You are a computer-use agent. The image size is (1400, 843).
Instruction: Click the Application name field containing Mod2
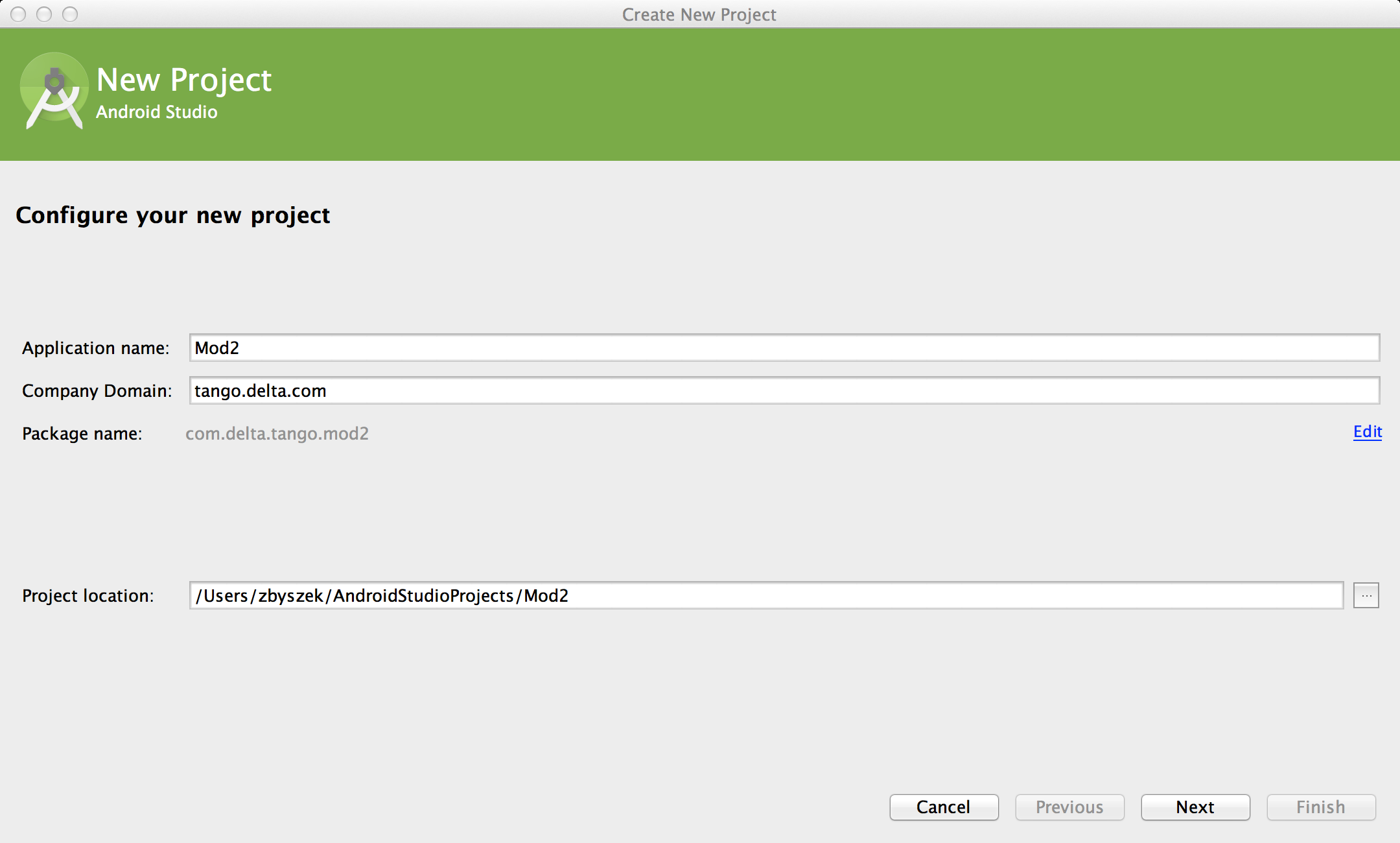[x=784, y=348]
